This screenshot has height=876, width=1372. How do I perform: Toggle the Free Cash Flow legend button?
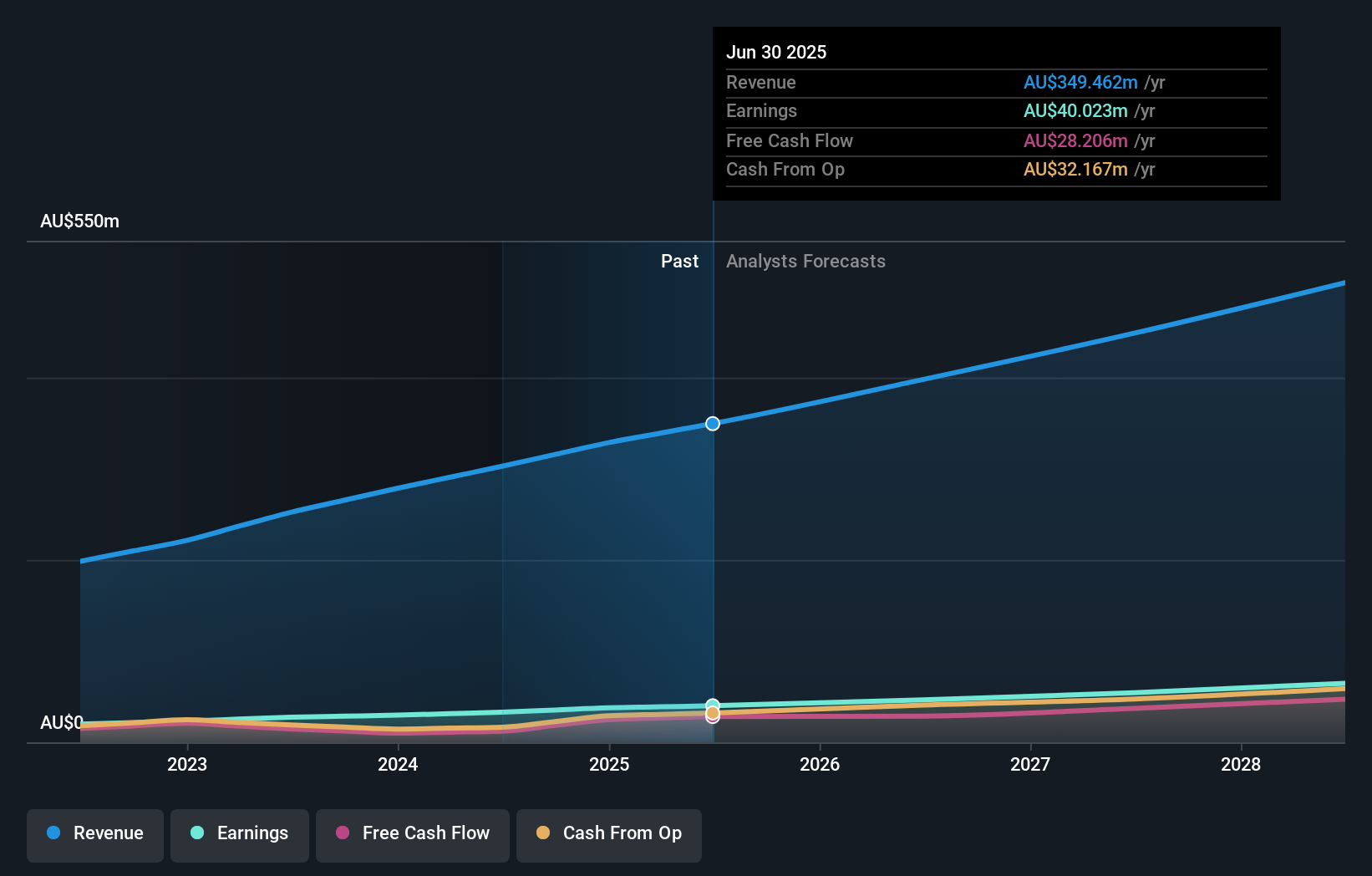(413, 835)
